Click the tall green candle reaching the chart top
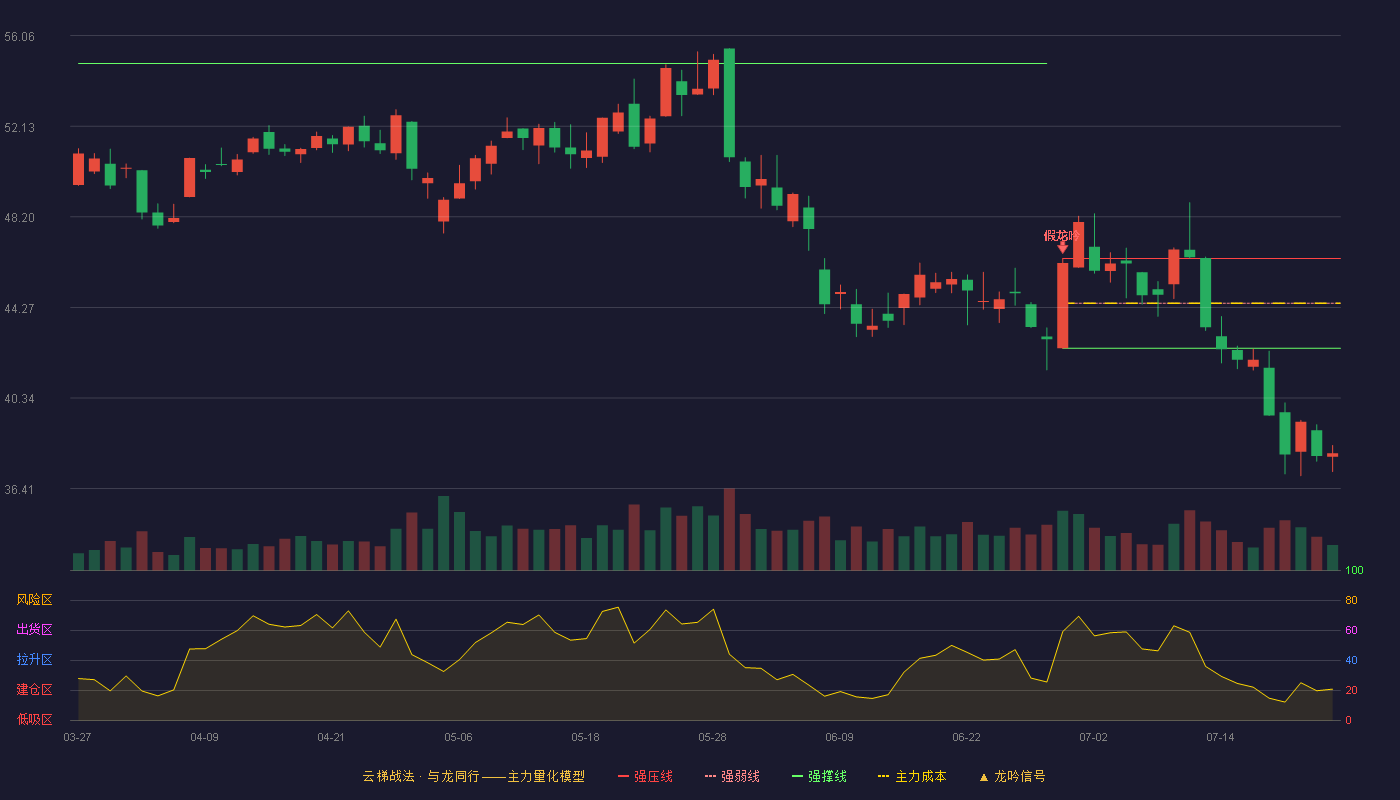The height and width of the screenshot is (800, 1400). [729, 103]
